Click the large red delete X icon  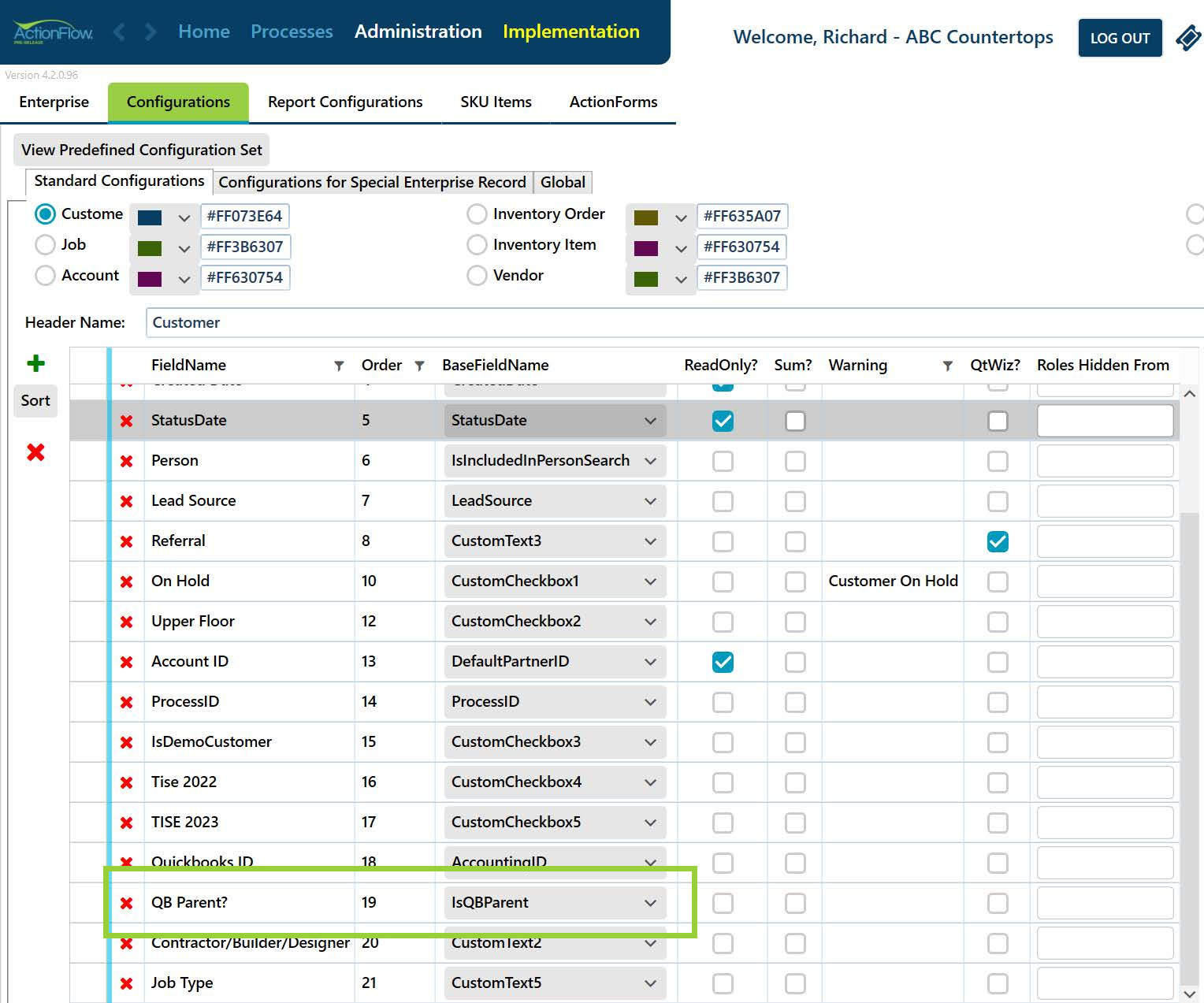[35, 452]
